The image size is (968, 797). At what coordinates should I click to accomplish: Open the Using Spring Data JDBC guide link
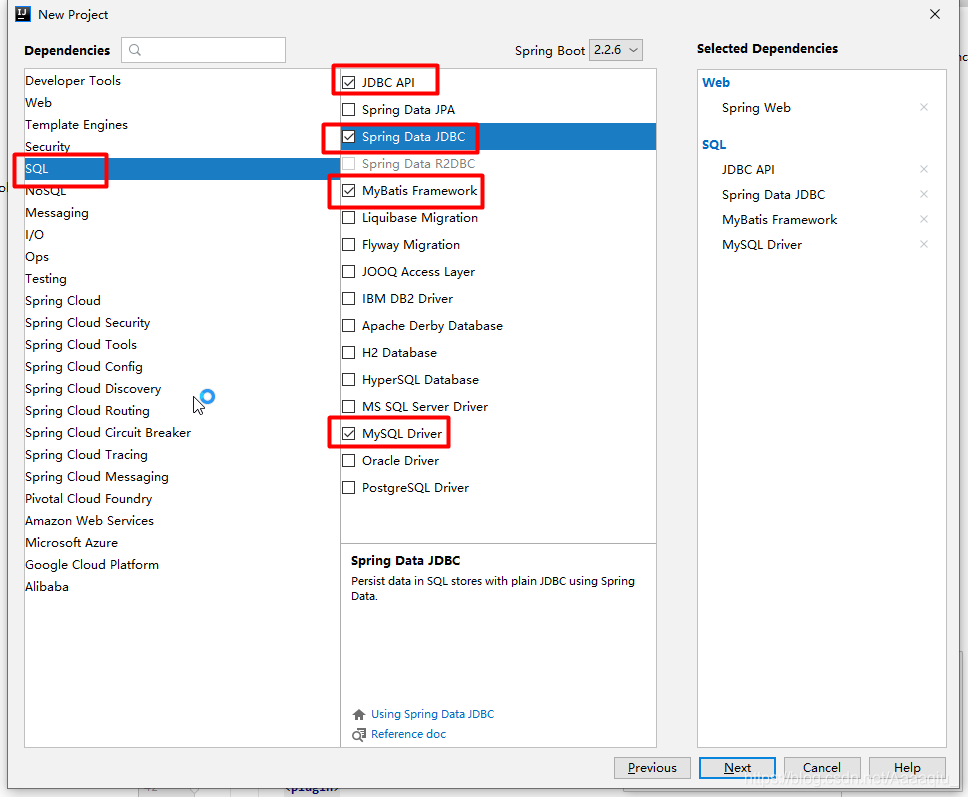pos(433,714)
